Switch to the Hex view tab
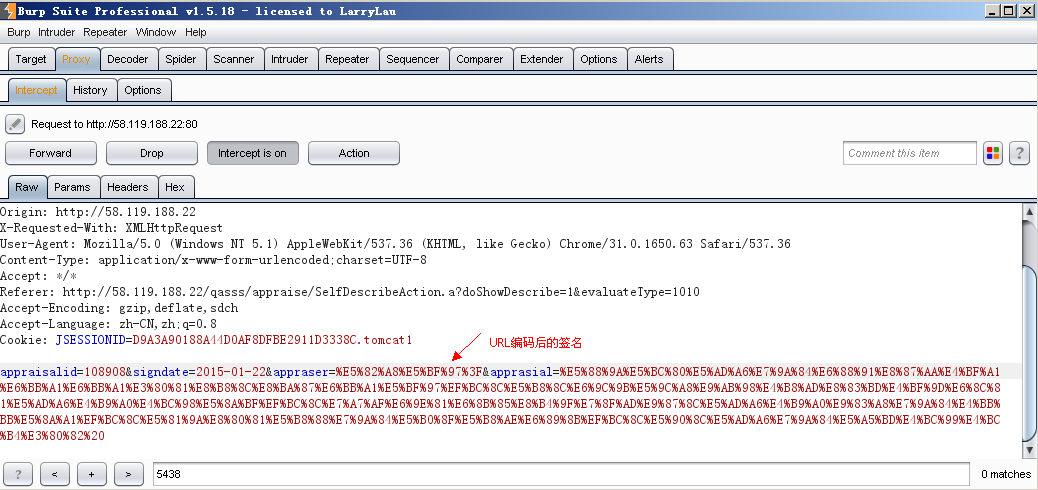 pos(175,187)
